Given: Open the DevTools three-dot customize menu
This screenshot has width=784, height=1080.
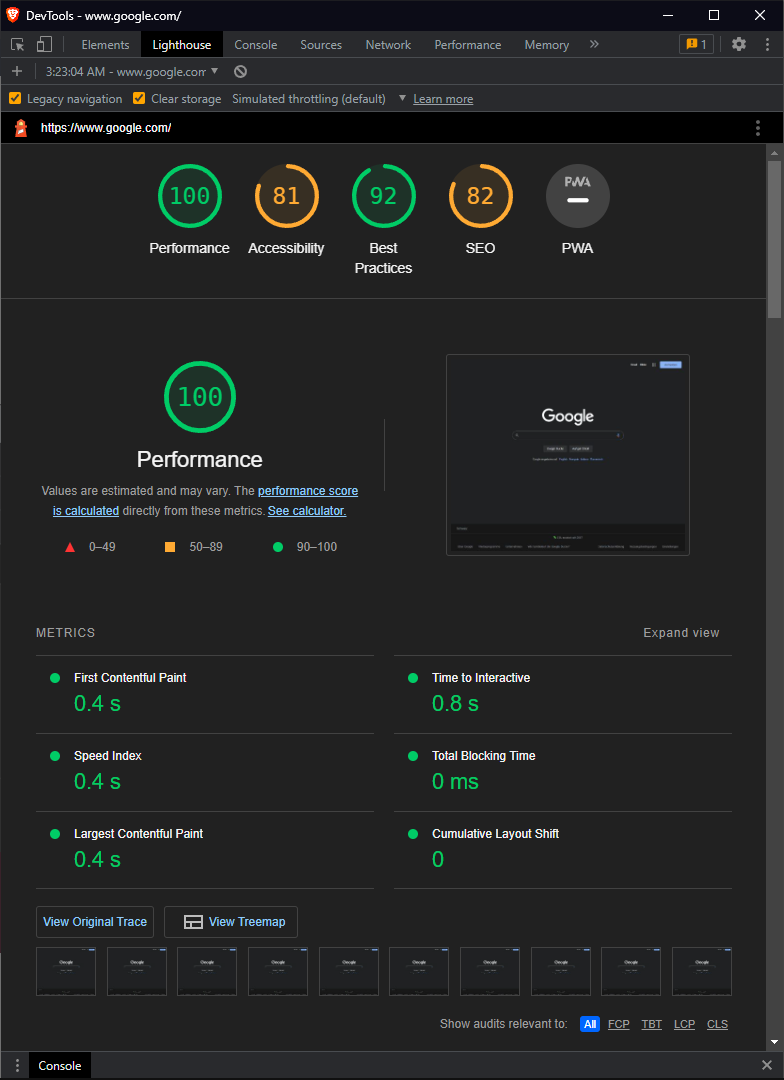Looking at the screenshot, I should tap(767, 44).
